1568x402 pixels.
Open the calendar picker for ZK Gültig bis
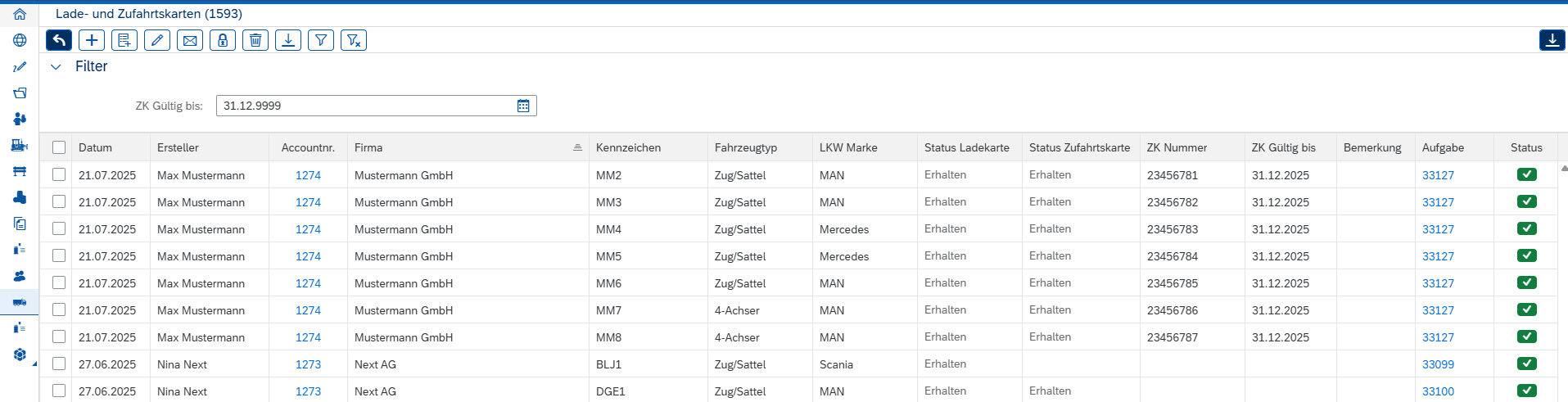point(523,106)
